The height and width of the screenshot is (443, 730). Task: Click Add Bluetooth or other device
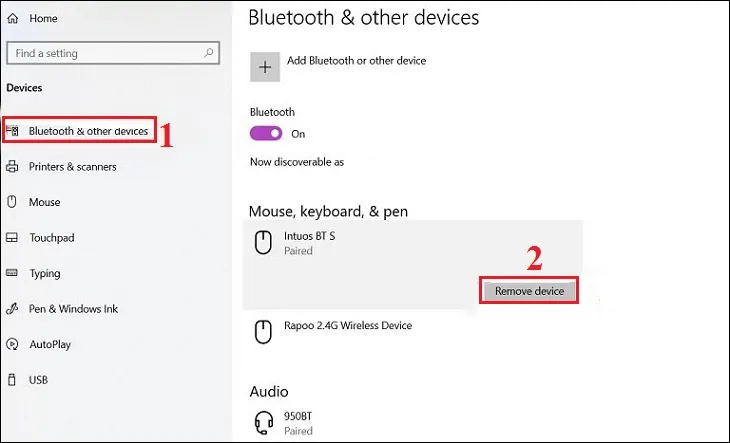356,61
